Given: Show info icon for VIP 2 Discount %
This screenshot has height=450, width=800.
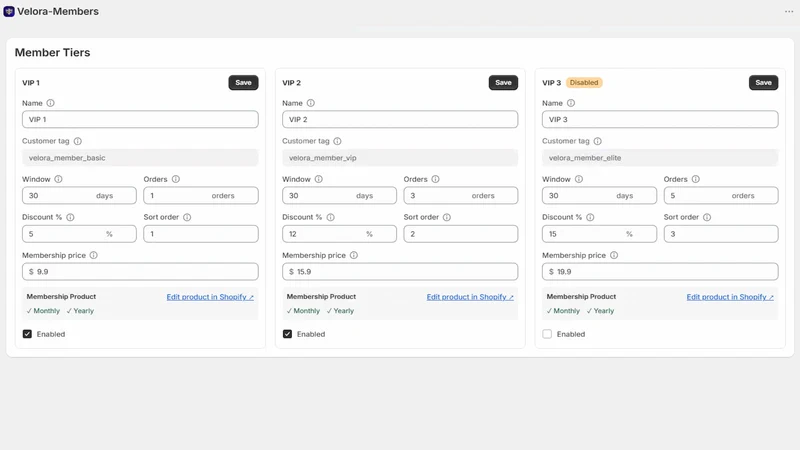Looking at the screenshot, I should click(331, 217).
